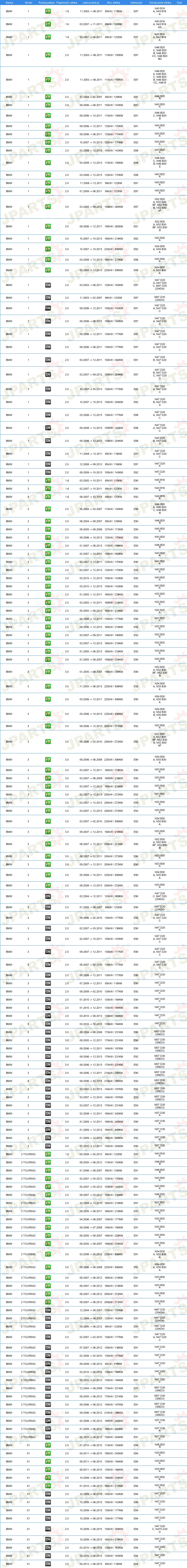This screenshot has height=1568, width=187.
Task: Select power cell 85kW / 116KM in E84 row
Action: click(113, 1563)
